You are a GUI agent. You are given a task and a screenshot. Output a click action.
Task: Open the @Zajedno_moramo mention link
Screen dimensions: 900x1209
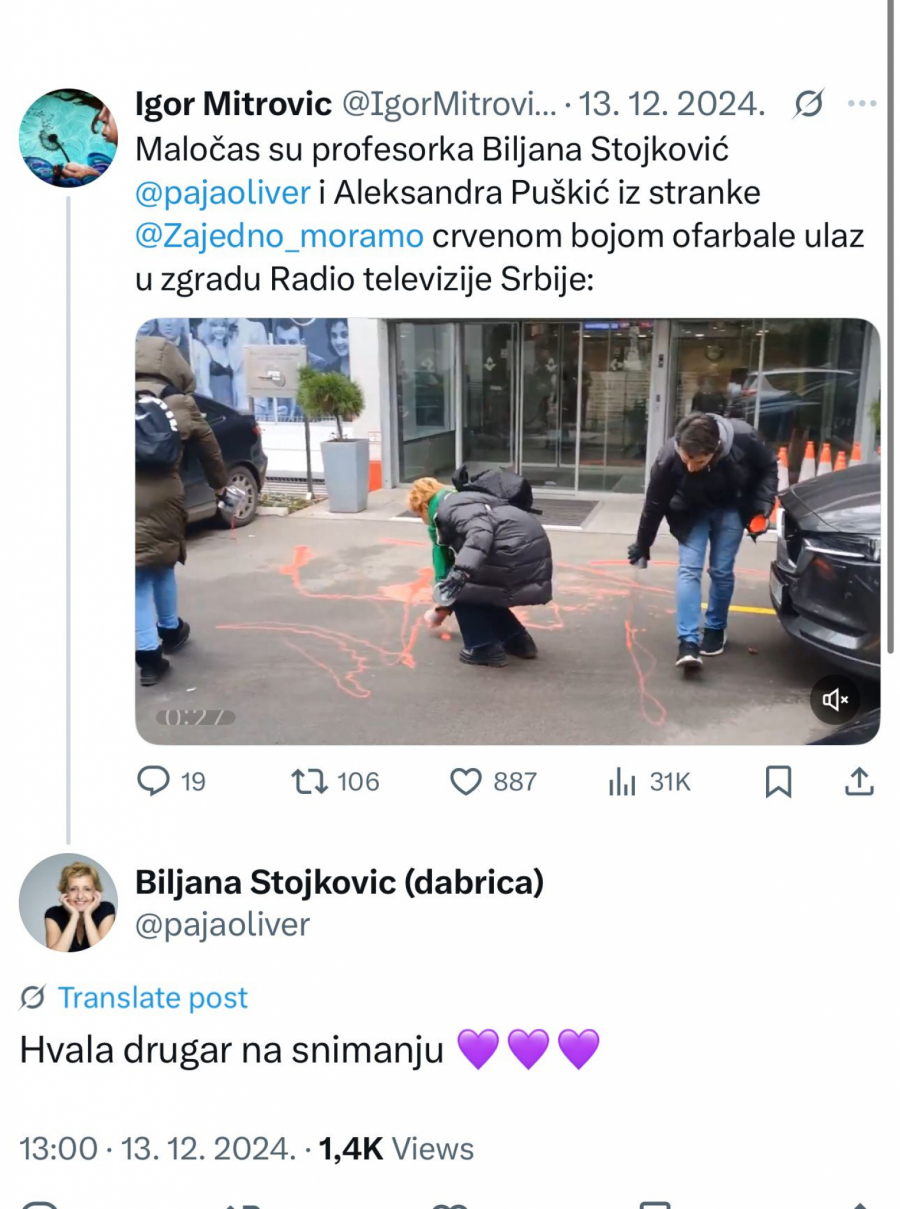coord(279,236)
